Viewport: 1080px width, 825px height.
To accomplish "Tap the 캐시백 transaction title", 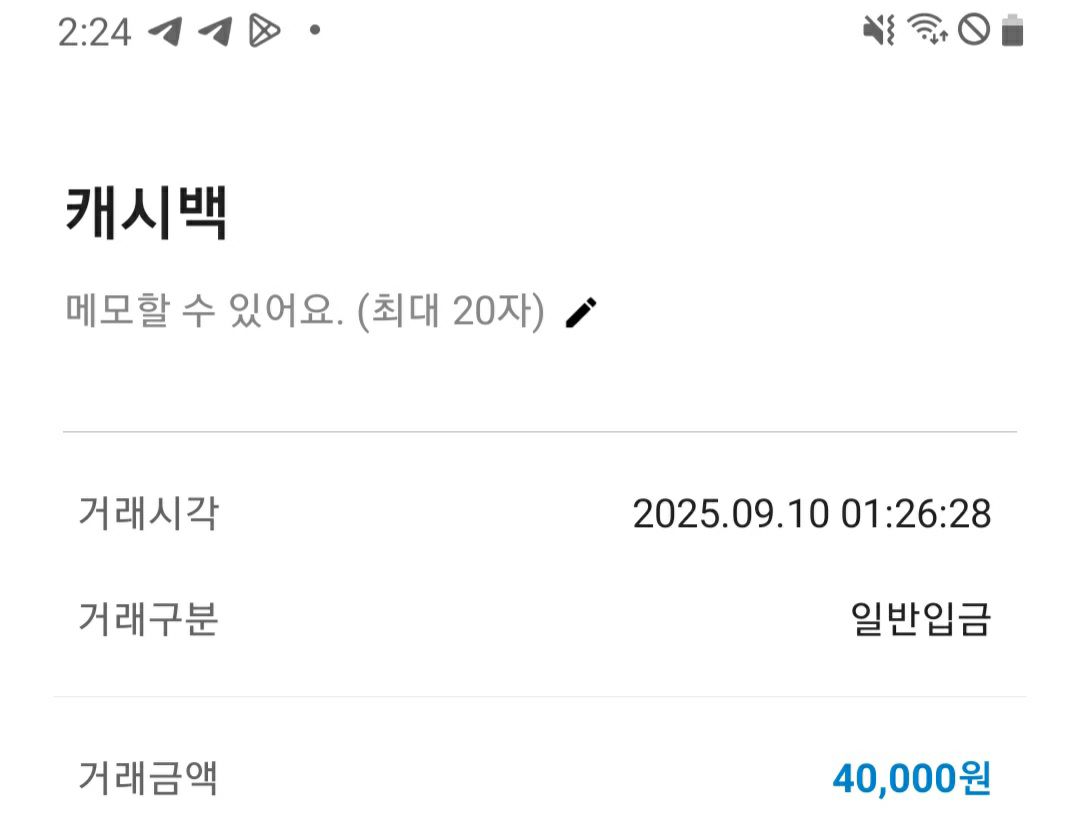I will click(x=145, y=213).
